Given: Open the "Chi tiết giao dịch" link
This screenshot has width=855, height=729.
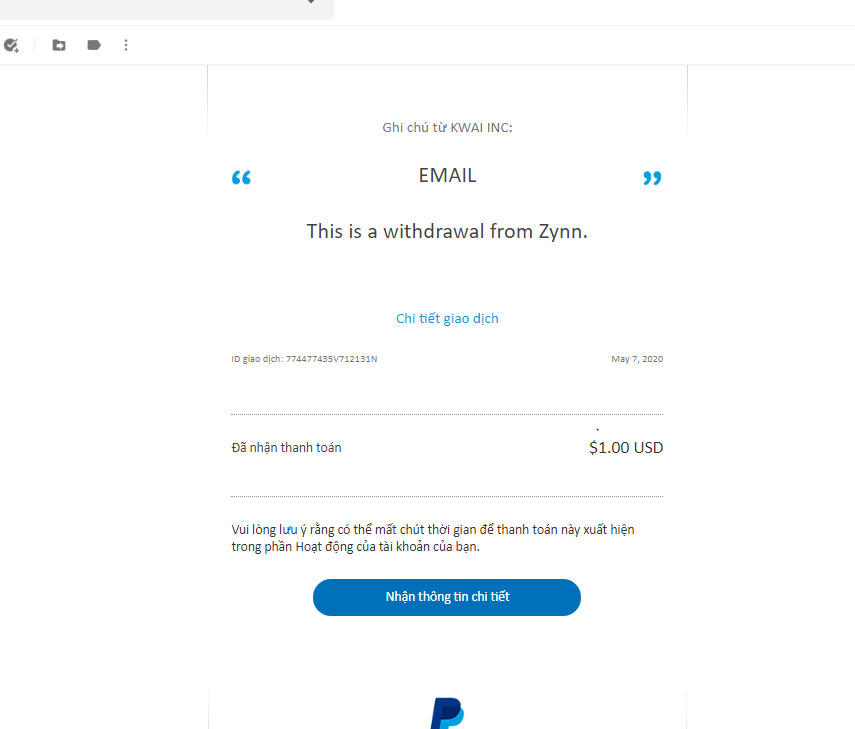Looking at the screenshot, I should (x=447, y=318).
